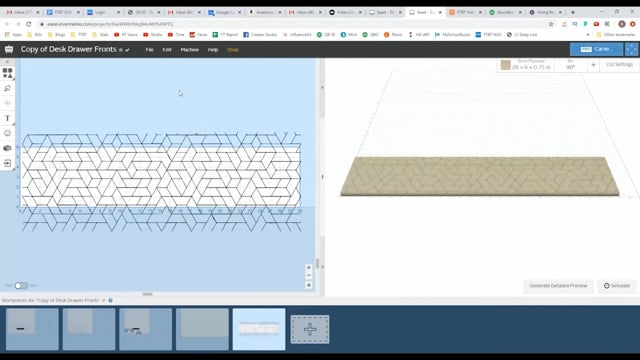Expand the workpieces title dropdown arrow

104,300
